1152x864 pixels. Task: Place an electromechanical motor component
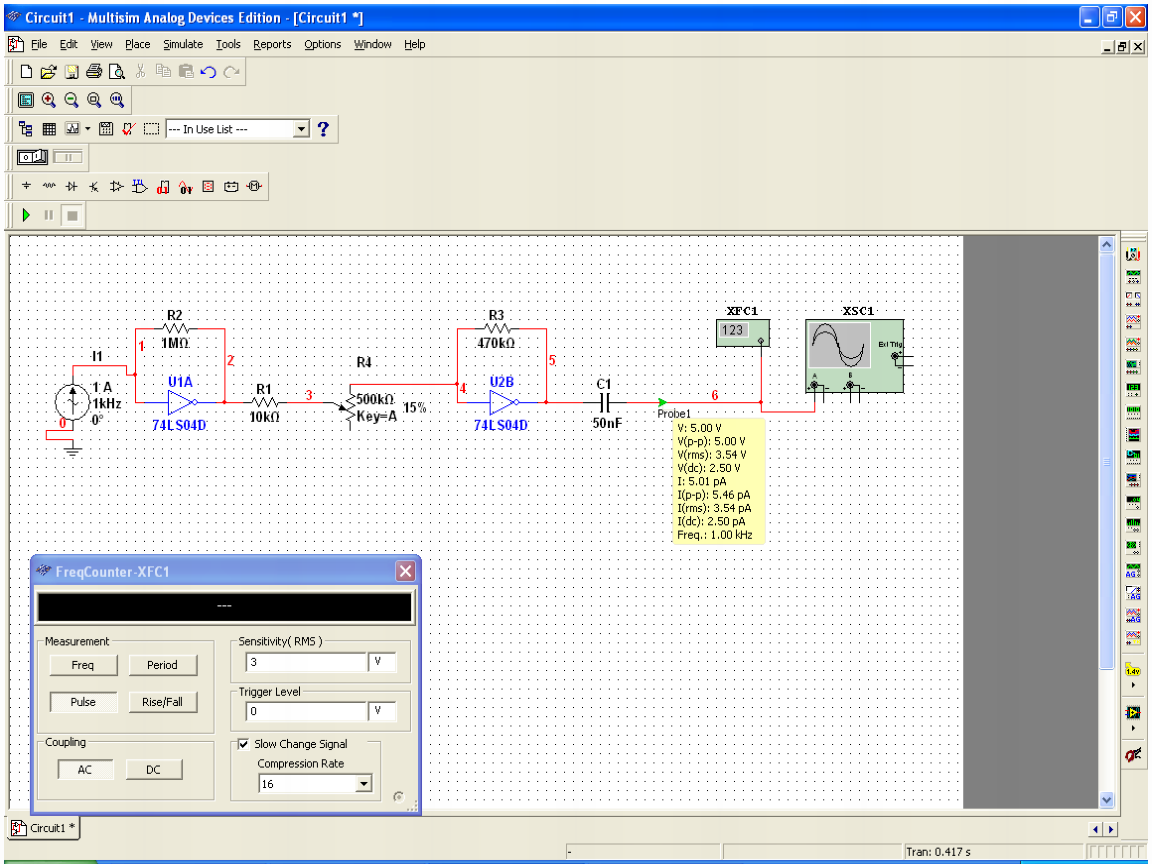pyautogui.click(x=254, y=187)
